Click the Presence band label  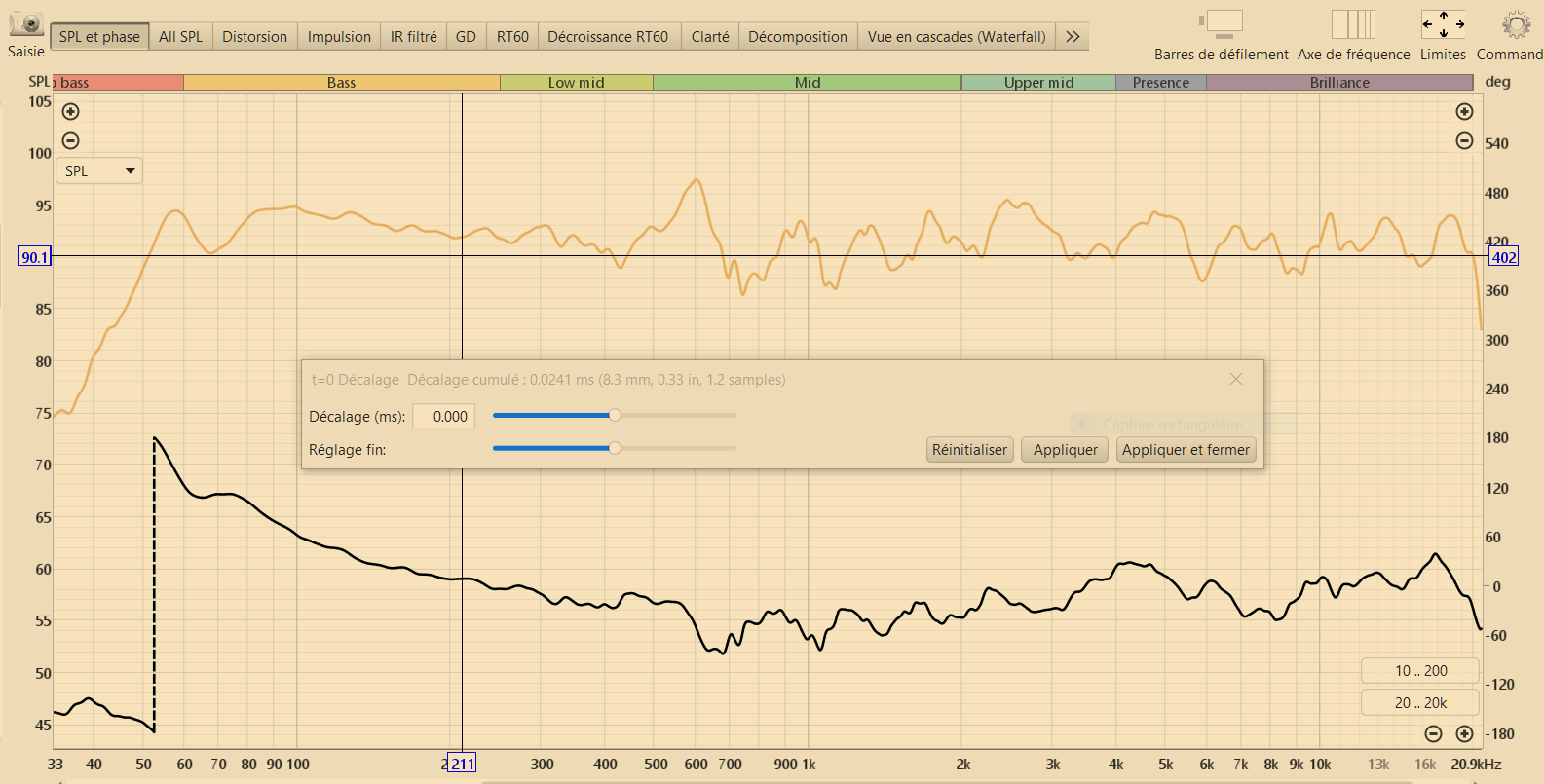pyautogui.click(x=1161, y=83)
